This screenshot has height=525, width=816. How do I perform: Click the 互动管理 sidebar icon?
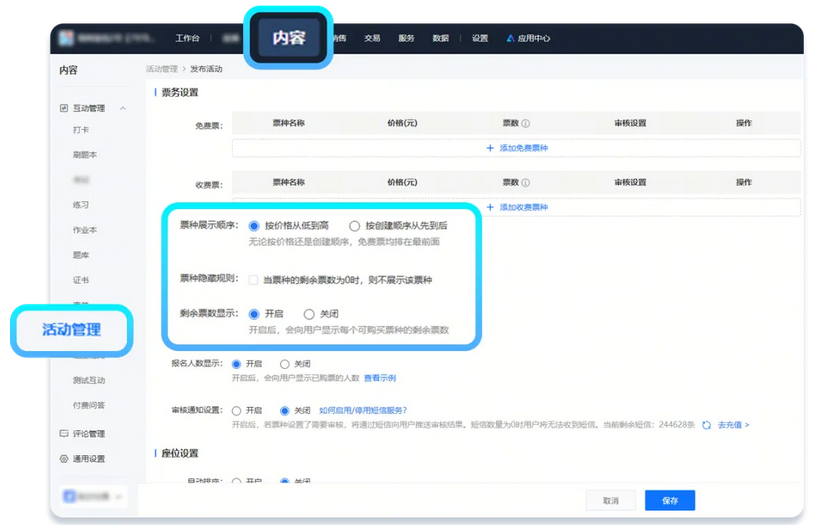64,108
